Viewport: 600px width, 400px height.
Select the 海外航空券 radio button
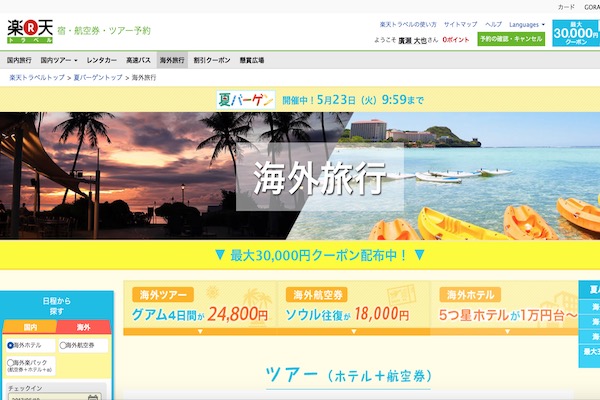tap(63, 345)
